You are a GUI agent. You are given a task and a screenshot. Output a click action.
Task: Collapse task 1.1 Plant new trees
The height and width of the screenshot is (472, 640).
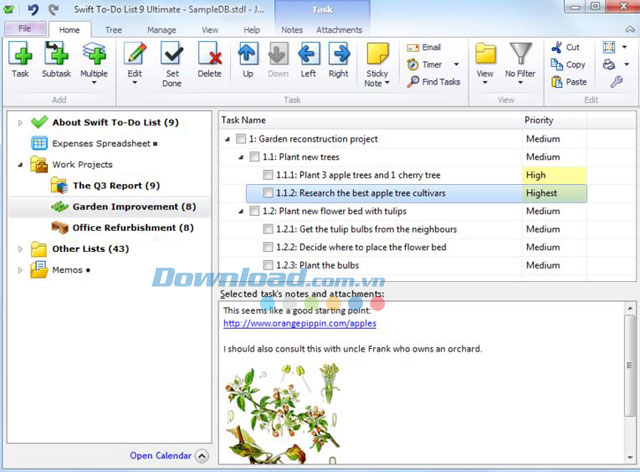pyautogui.click(x=241, y=157)
